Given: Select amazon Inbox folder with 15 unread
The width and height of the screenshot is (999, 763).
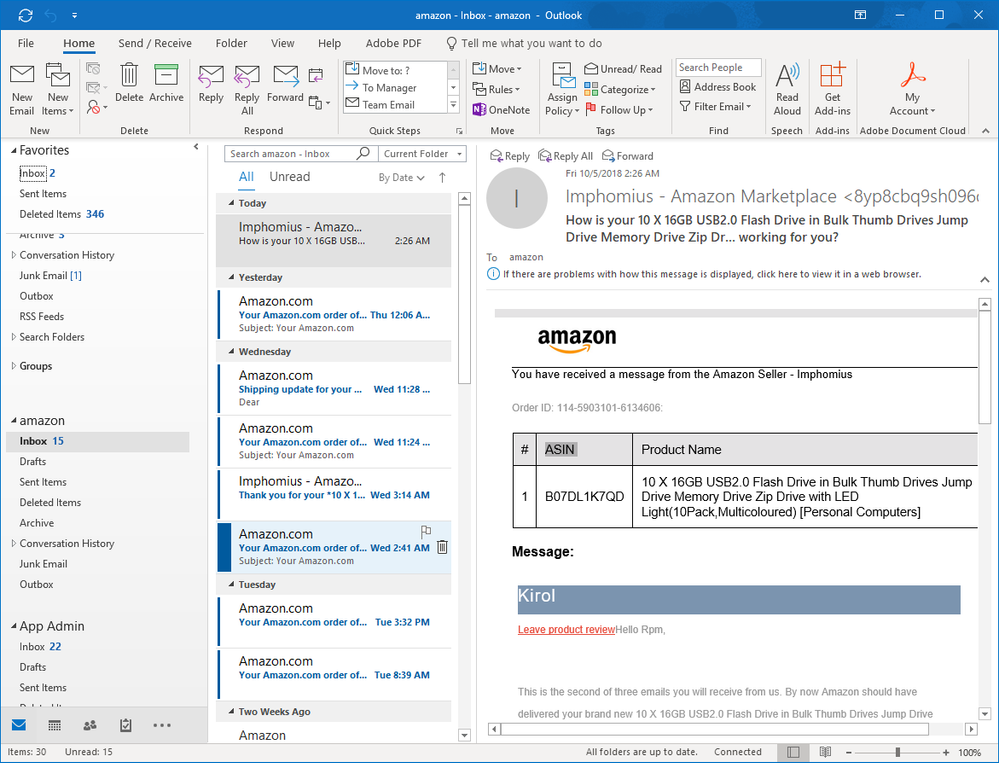Looking at the screenshot, I should (97, 441).
